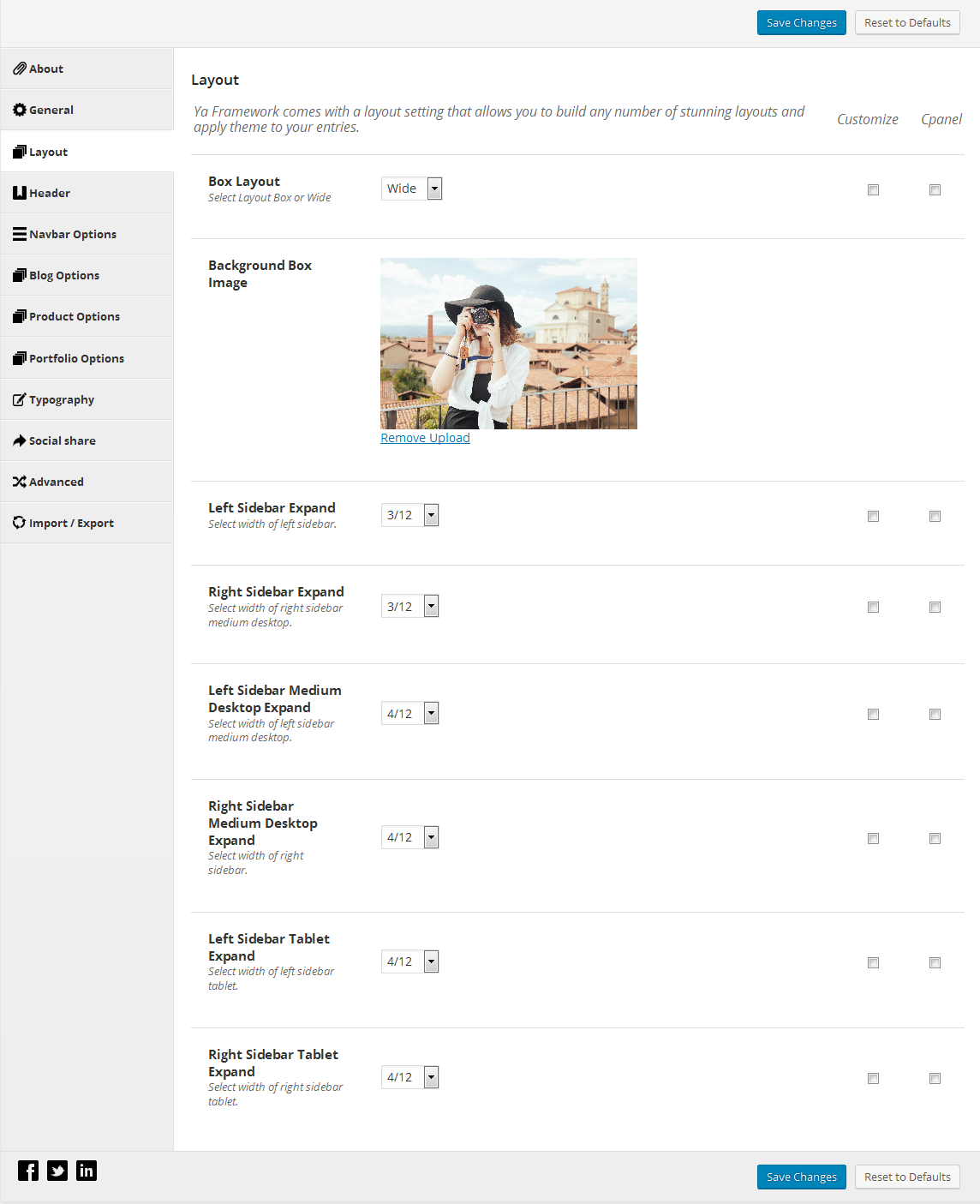Click the General gear icon
The width and height of the screenshot is (980, 1204).
click(20, 110)
